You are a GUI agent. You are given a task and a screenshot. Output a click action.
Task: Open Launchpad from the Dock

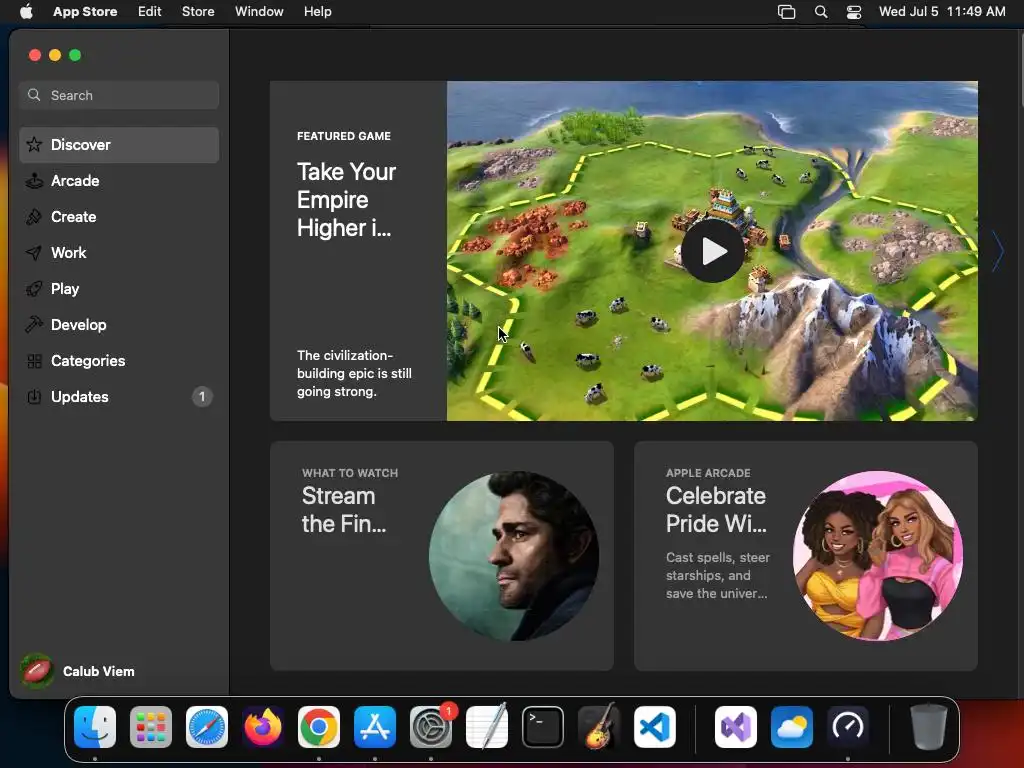point(151,727)
